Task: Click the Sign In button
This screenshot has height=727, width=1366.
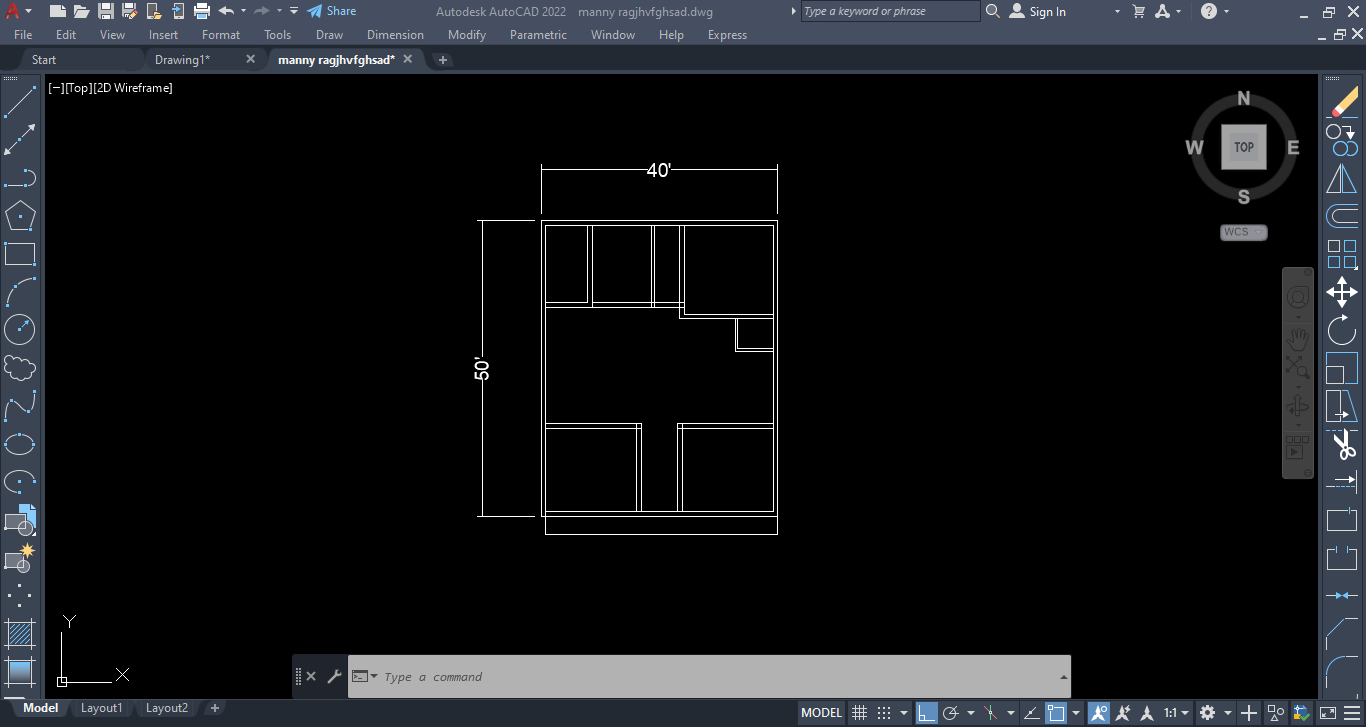Action: (x=1037, y=11)
